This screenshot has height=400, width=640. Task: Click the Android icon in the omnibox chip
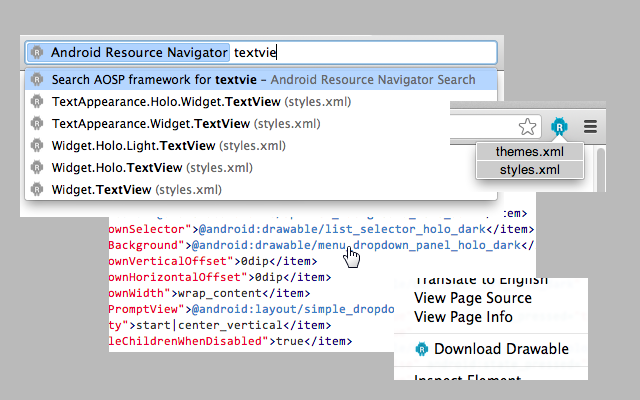pyautogui.click(x=37, y=52)
